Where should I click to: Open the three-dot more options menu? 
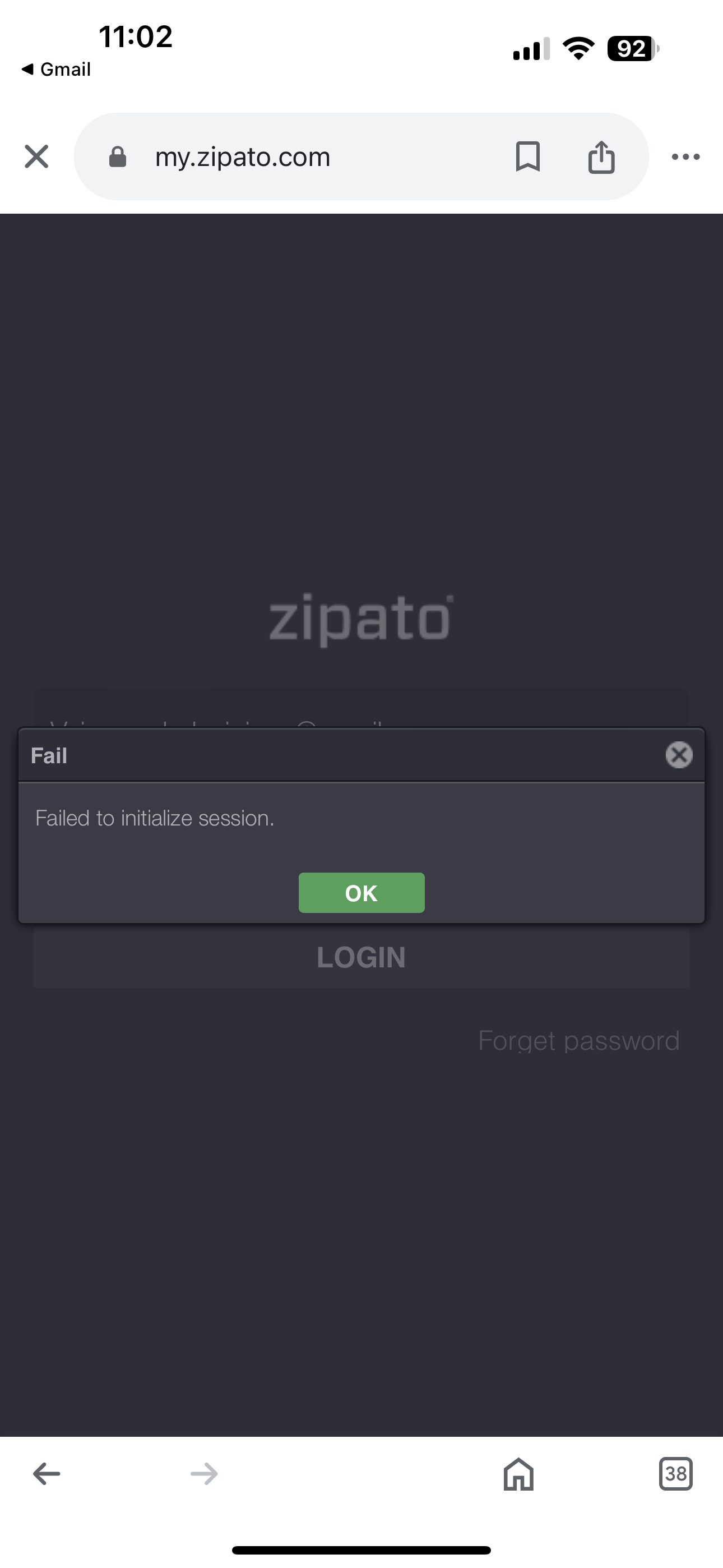[x=686, y=157]
